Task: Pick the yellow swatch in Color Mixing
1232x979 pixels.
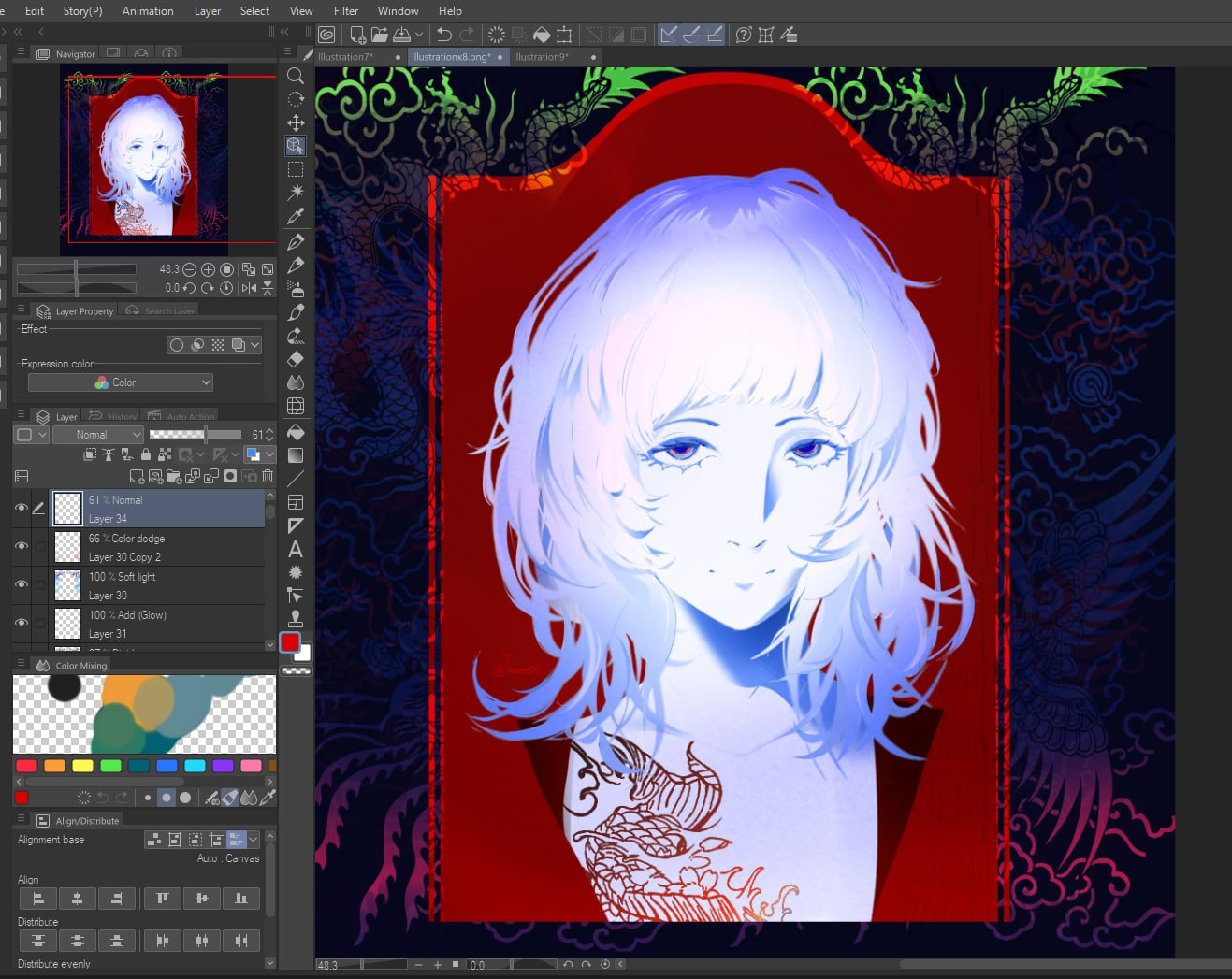Action: coord(82,766)
